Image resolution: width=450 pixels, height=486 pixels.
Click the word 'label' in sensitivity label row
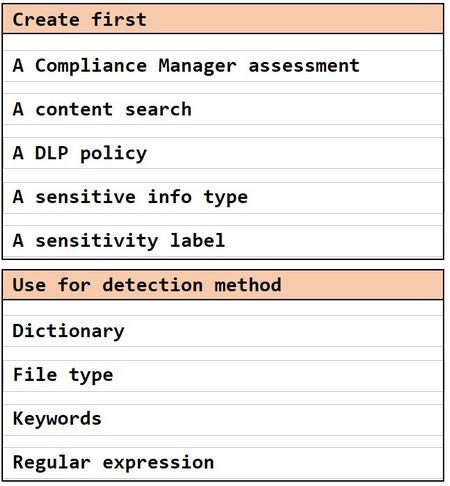pos(197,241)
